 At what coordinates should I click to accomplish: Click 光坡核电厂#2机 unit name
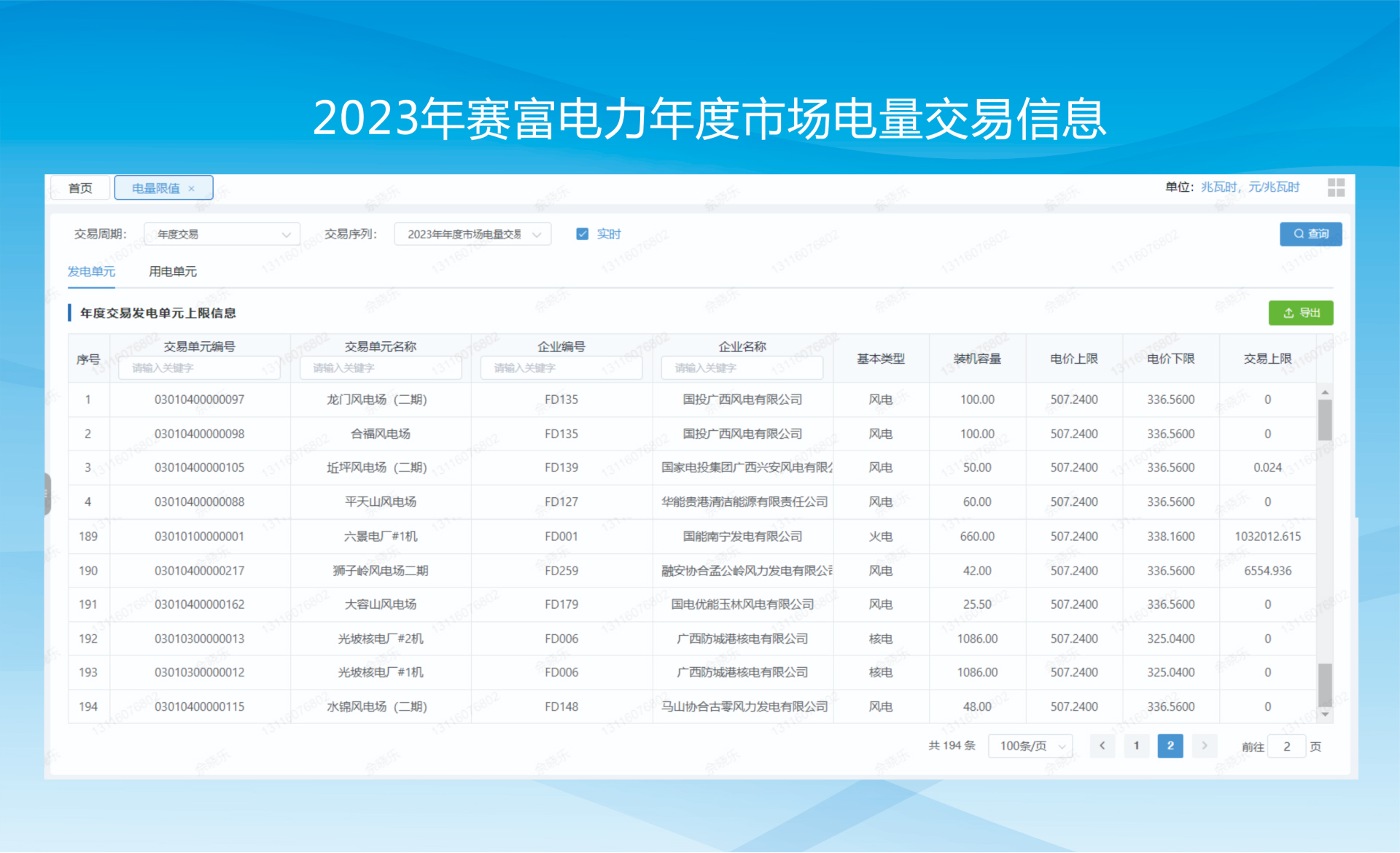[x=381, y=639]
